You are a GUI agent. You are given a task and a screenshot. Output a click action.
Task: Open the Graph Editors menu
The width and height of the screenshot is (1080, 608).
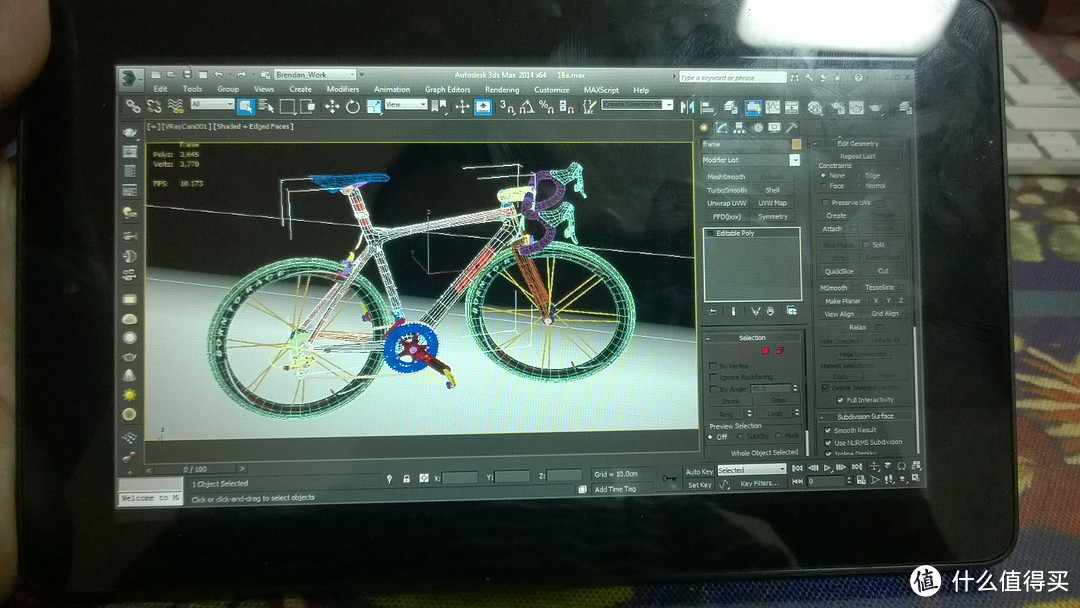coord(448,90)
